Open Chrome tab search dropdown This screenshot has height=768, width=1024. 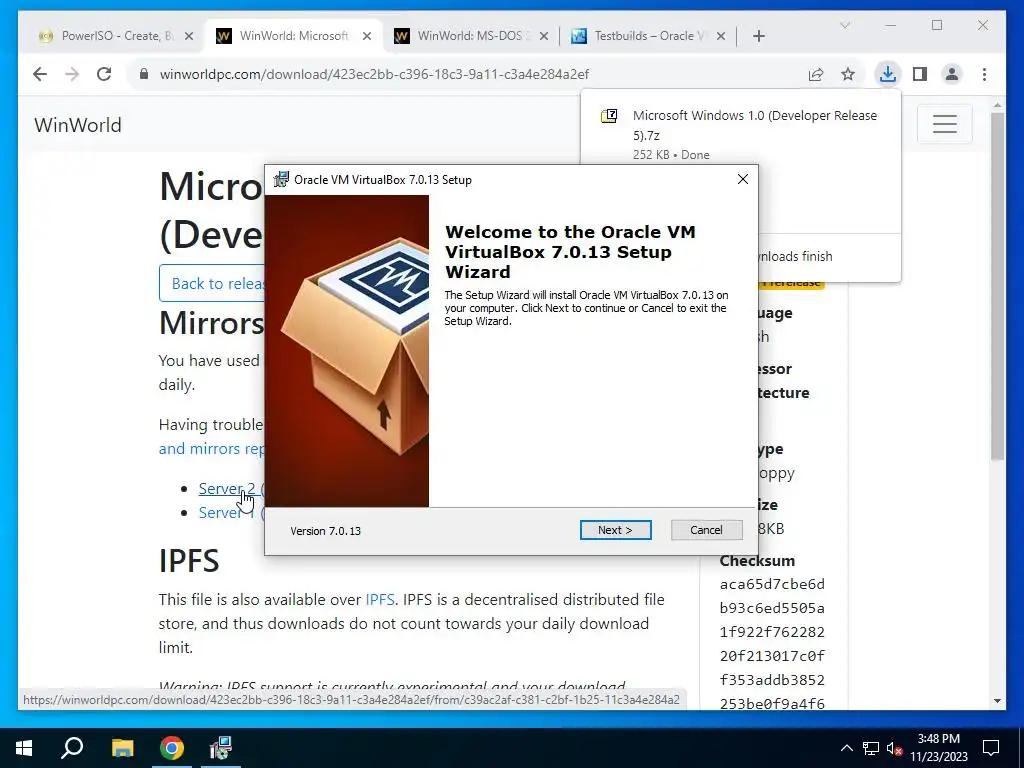point(844,25)
